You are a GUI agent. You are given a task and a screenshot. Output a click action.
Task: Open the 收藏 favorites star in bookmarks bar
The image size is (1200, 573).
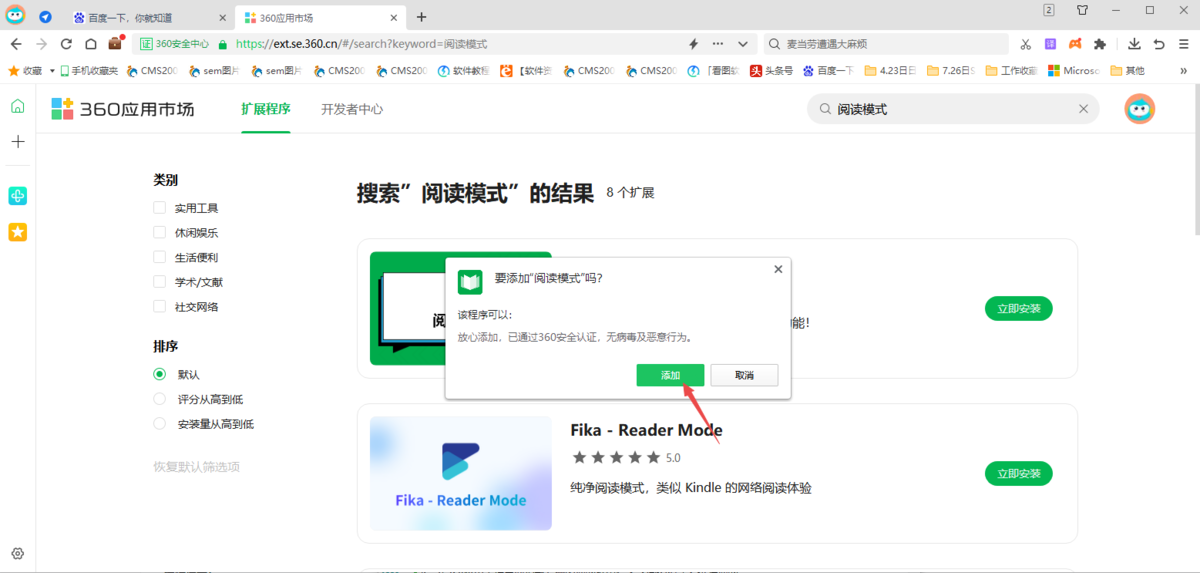pos(25,71)
